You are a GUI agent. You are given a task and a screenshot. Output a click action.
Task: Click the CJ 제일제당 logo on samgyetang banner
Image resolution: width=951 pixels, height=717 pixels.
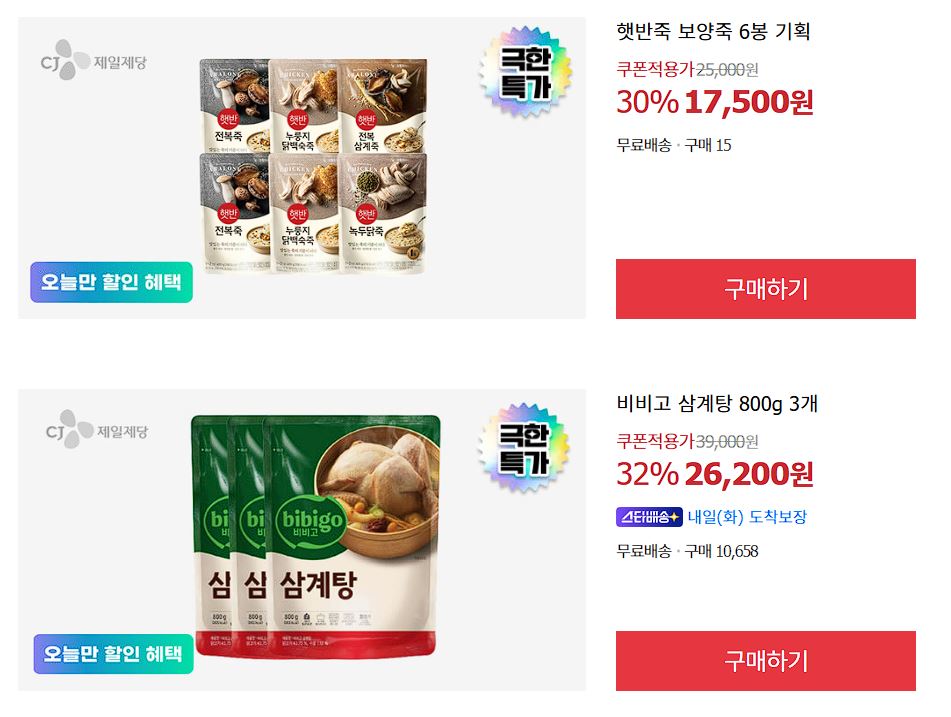click(x=96, y=429)
